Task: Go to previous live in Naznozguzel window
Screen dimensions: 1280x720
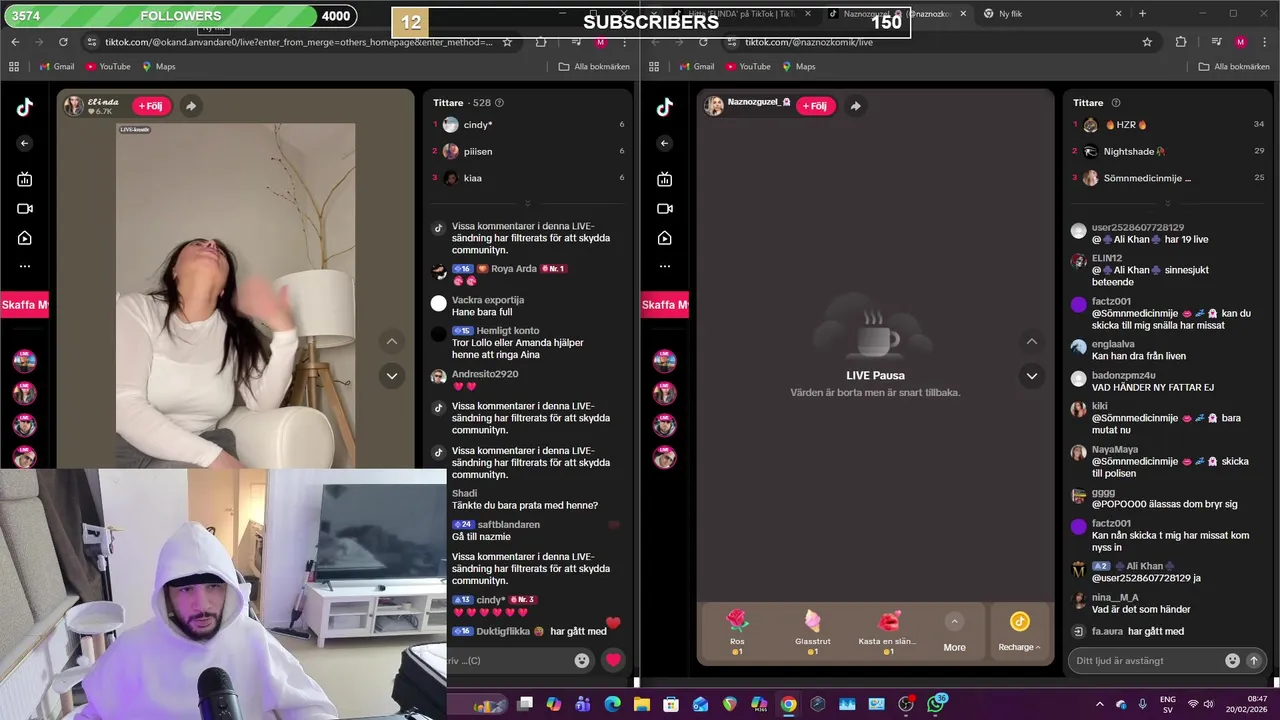Action: [x=1032, y=341]
